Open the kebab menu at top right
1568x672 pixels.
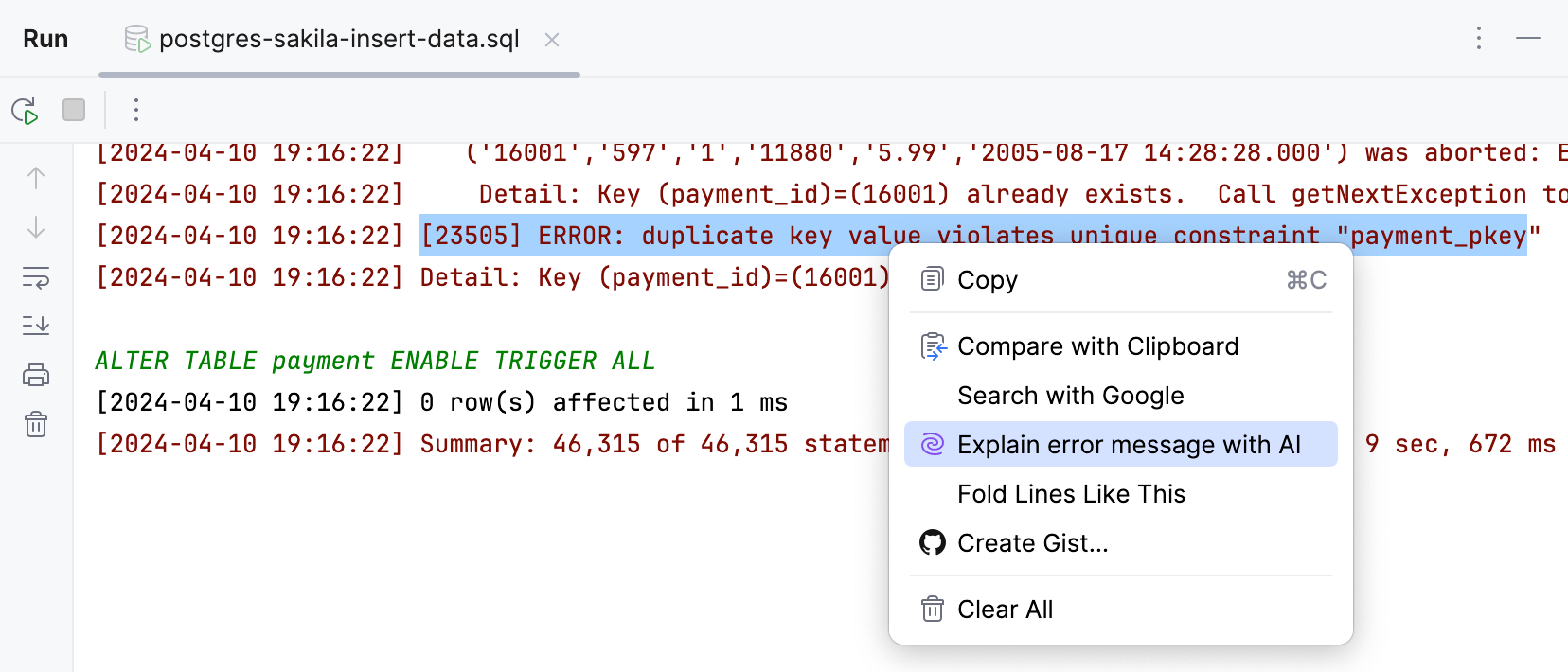pyautogui.click(x=1478, y=39)
